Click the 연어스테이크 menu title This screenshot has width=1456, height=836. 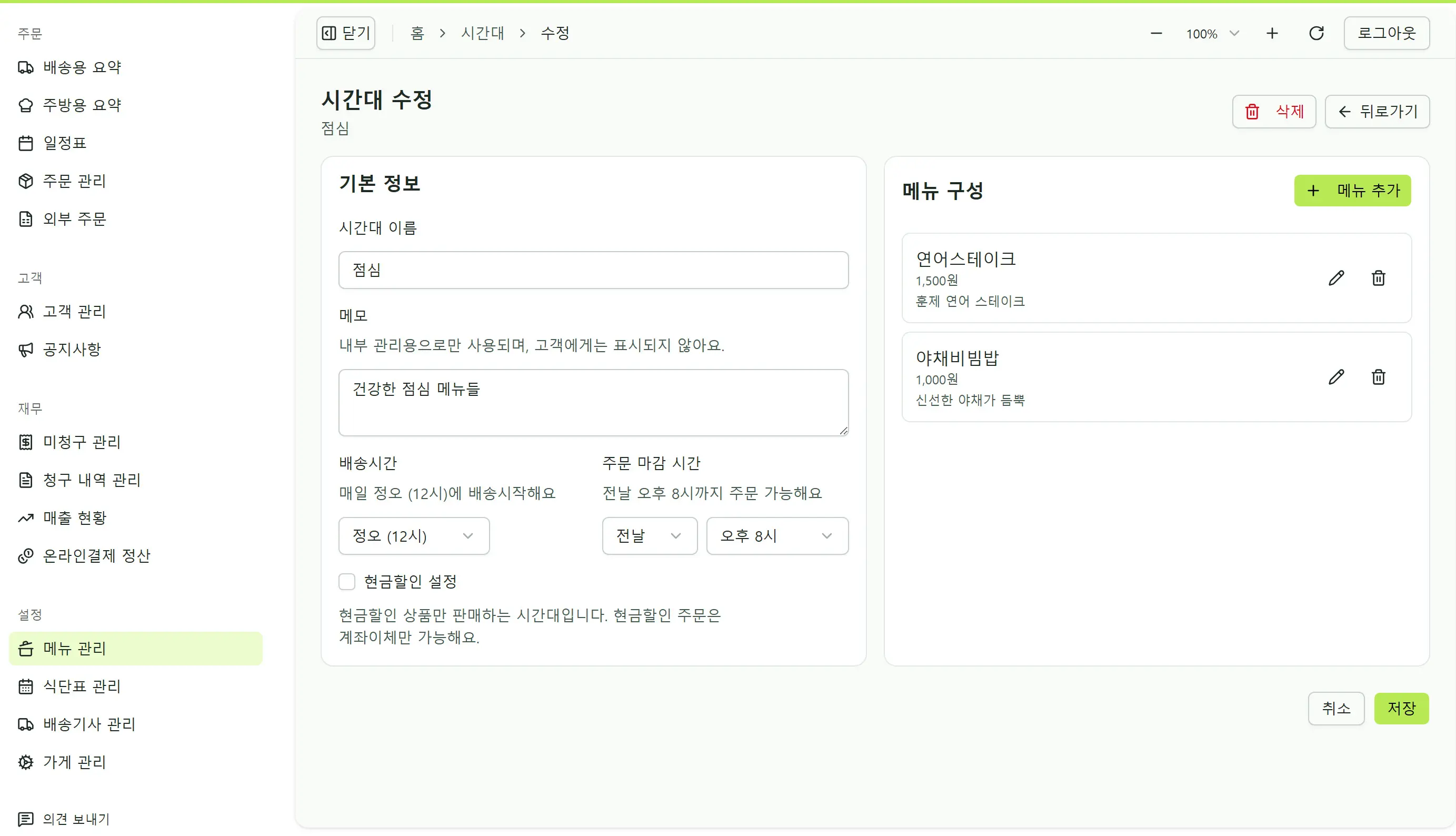(x=966, y=259)
